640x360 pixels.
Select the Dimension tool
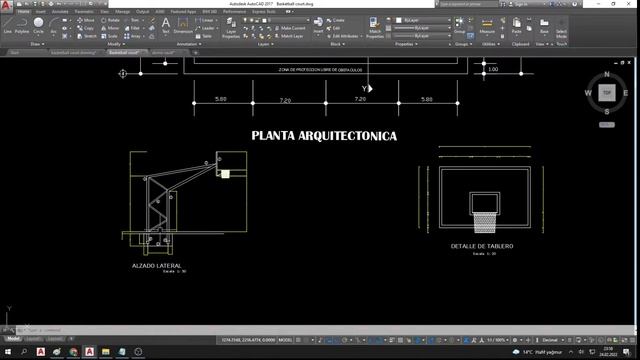tap(183, 25)
